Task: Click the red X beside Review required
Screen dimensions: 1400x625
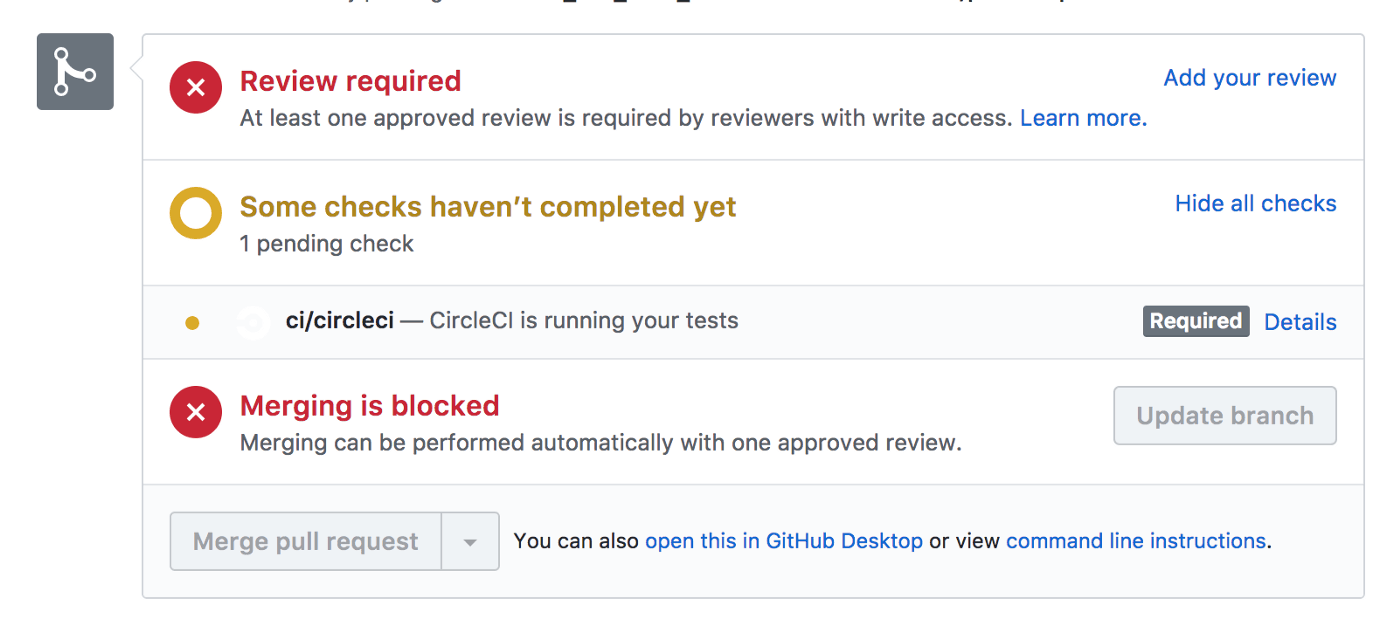Action: [x=196, y=87]
